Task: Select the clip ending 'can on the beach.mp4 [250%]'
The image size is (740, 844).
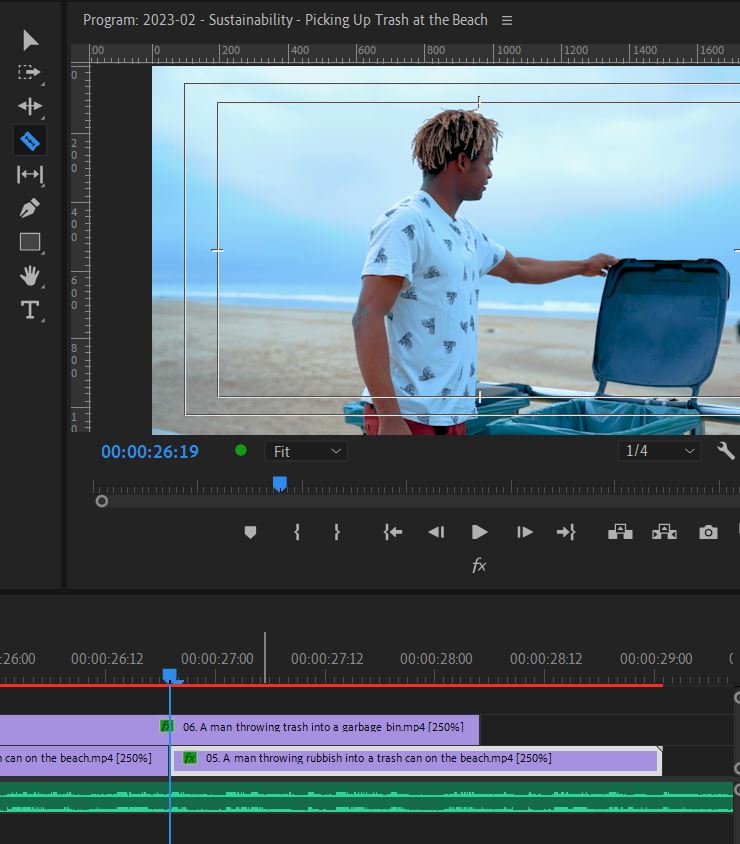Action: tap(84, 761)
